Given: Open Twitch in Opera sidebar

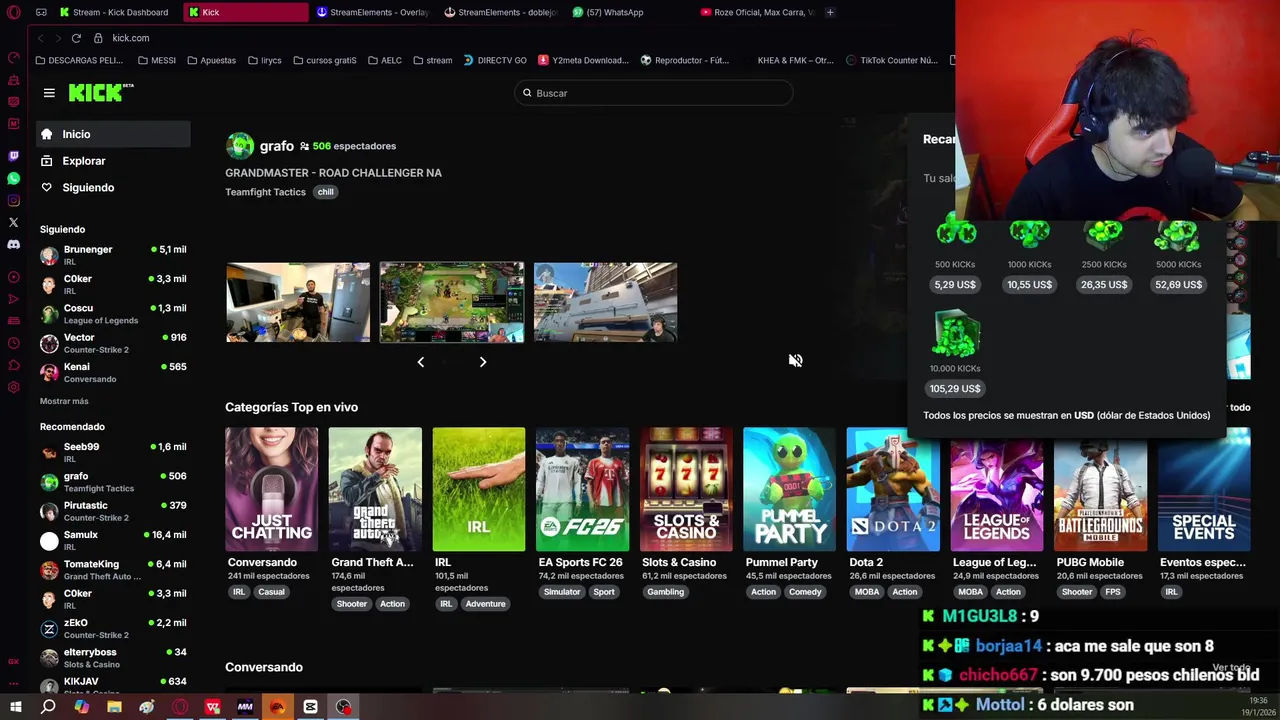Looking at the screenshot, I should pyautogui.click(x=13, y=156).
